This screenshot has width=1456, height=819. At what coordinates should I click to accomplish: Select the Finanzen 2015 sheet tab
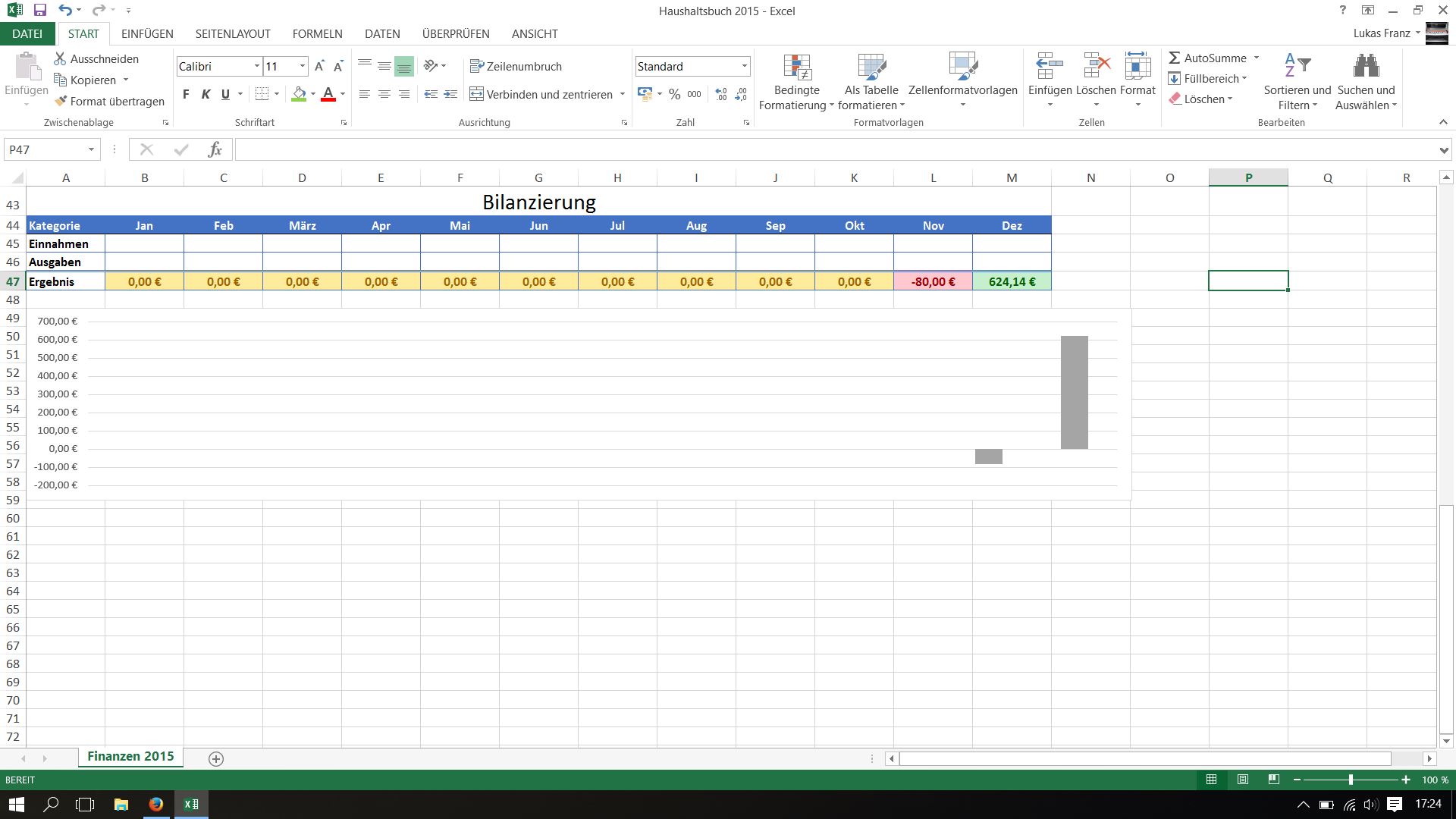[x=130, y=756]
